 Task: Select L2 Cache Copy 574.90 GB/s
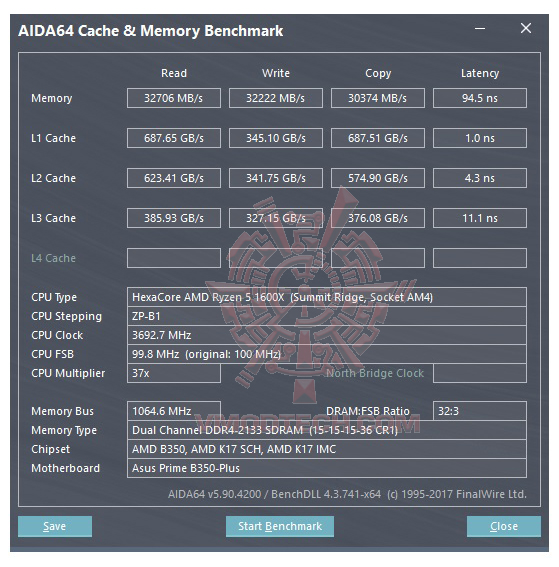(x=378, y=178)
